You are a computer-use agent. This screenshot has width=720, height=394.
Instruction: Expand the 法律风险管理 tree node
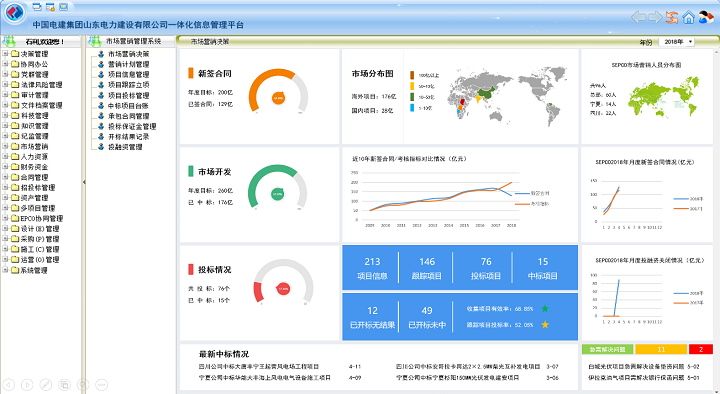pyautogui.click(x=5, y=84)
